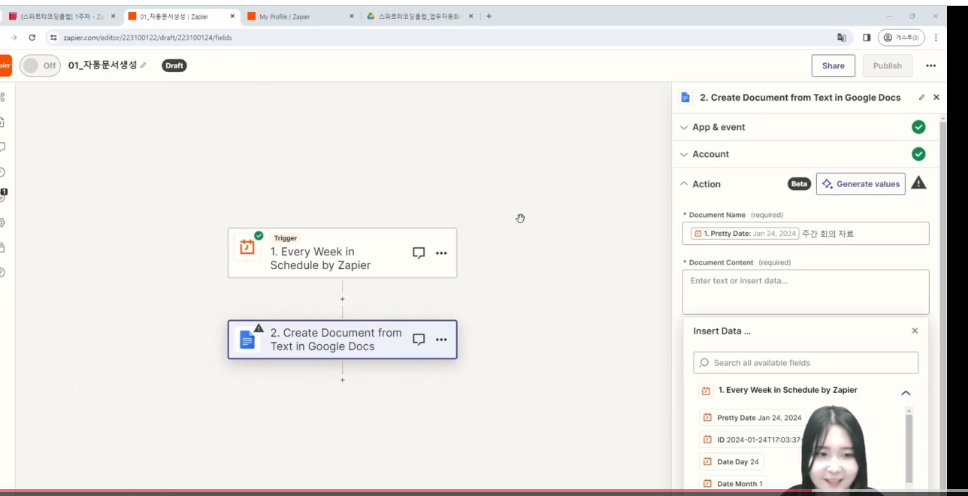968x496 pixels.
Task: Open the Google Docs step's three-dot menu
Action: tap(441, 339)
